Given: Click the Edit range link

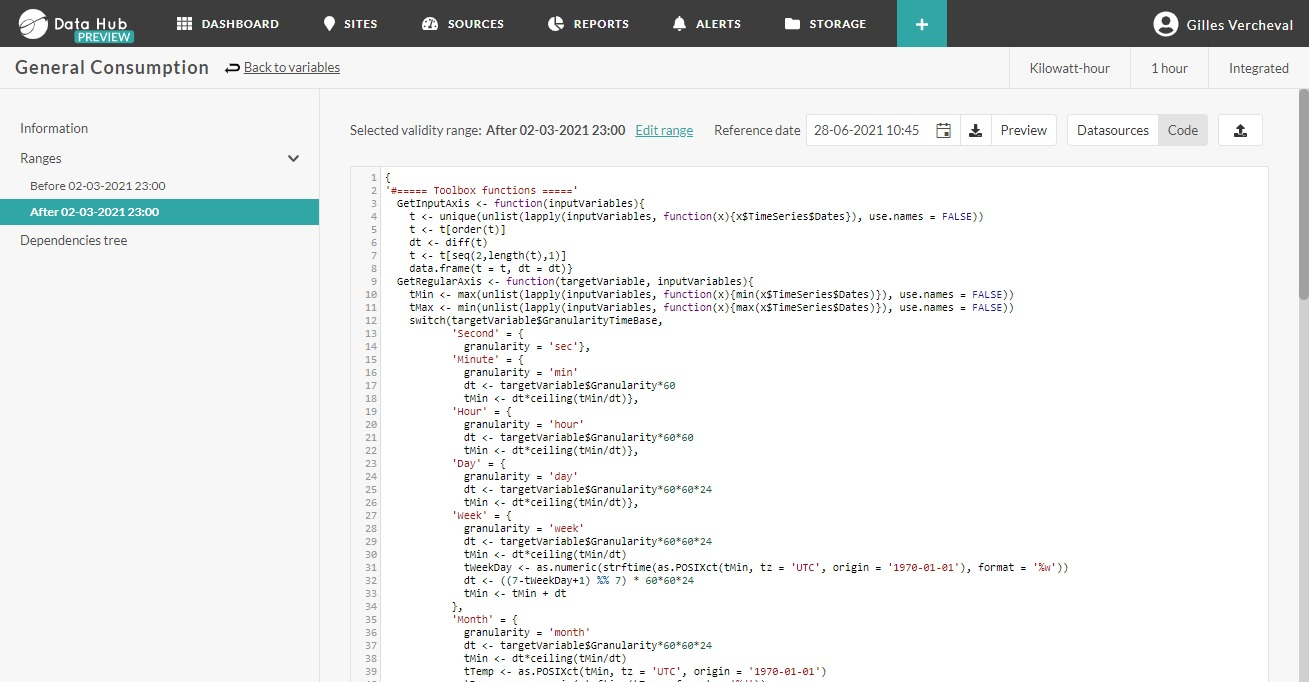Looking at the screenshot, I should click(664, 130).
